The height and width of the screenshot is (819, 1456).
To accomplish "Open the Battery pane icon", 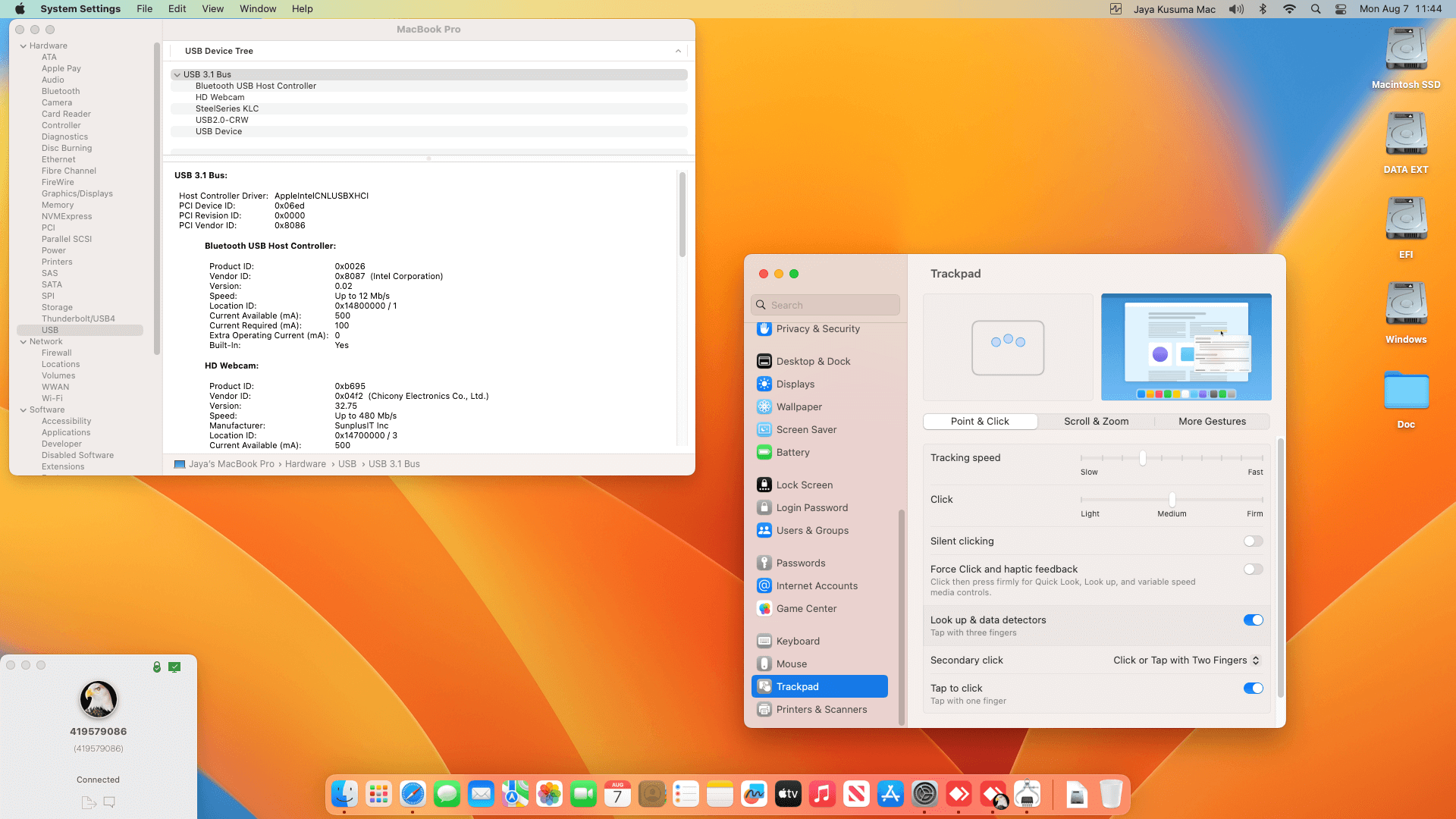I will (764, 452).
